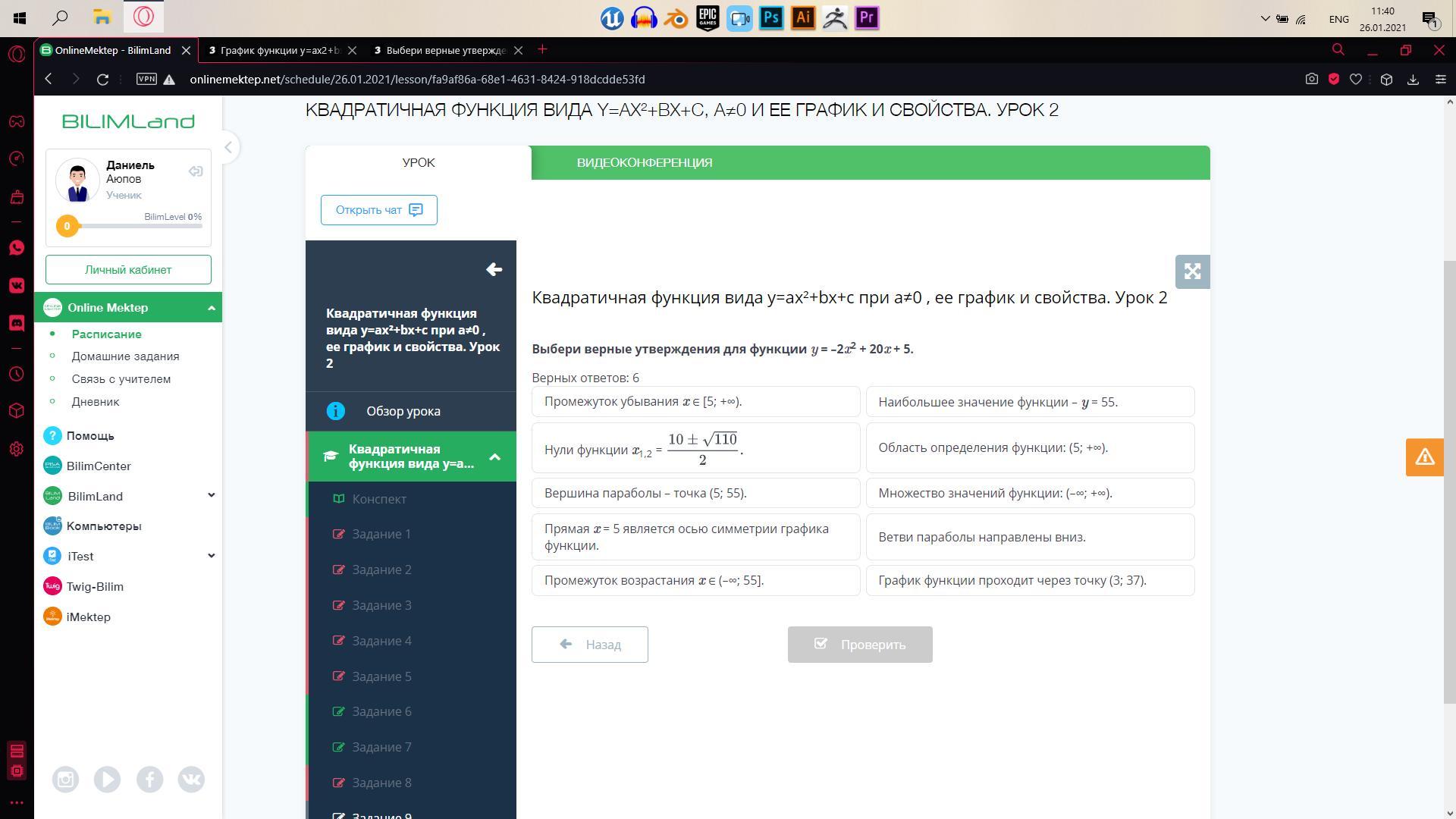Click the Opera sidebar WhatsApp icon
Screen dimensions: 1456x819
17,248
